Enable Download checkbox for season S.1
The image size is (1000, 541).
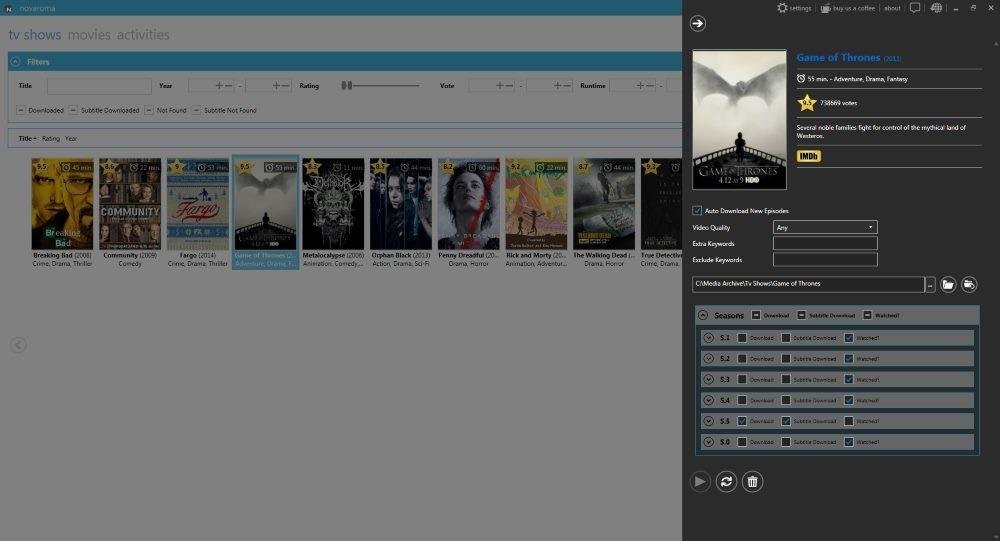742,338
